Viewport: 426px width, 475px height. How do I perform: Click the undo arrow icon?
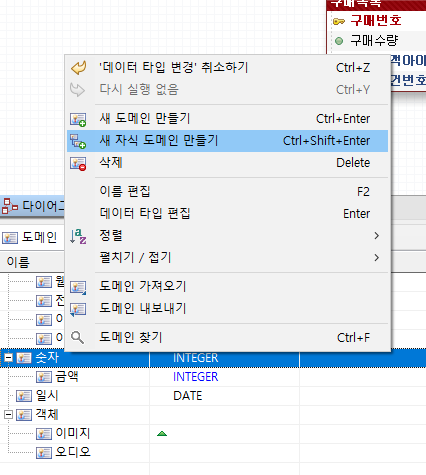(78, 68)
